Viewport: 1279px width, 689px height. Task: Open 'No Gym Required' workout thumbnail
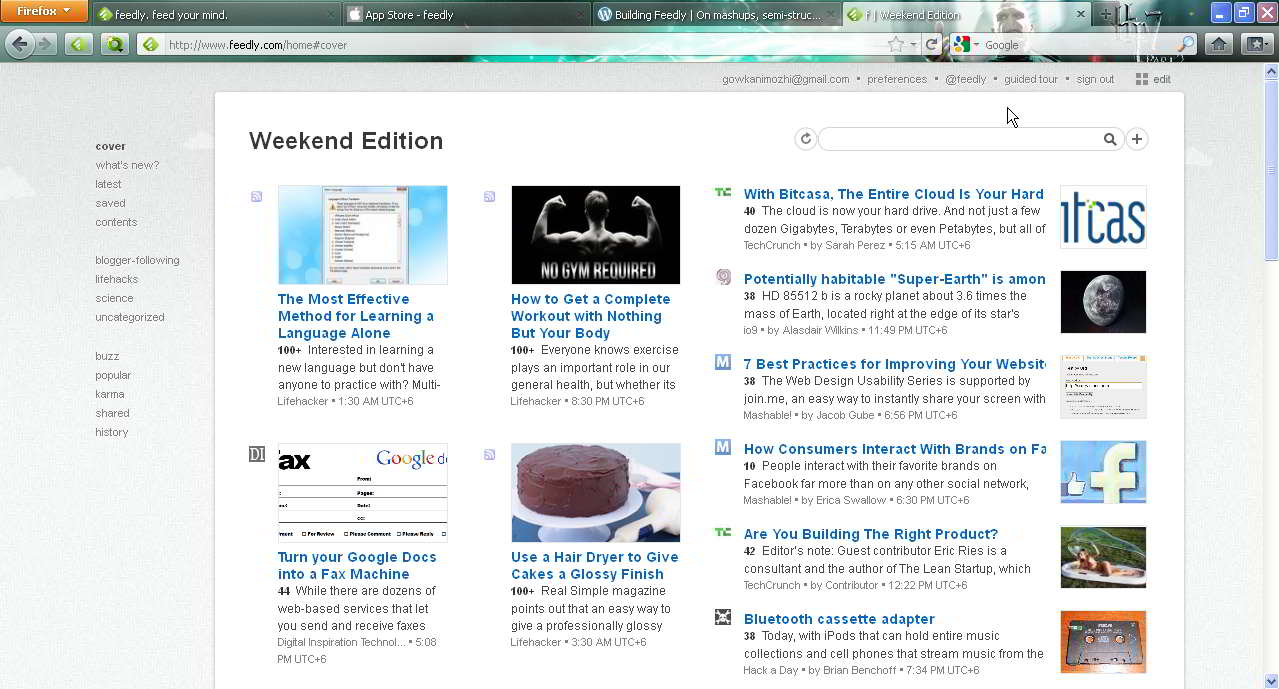coord(596,235)
